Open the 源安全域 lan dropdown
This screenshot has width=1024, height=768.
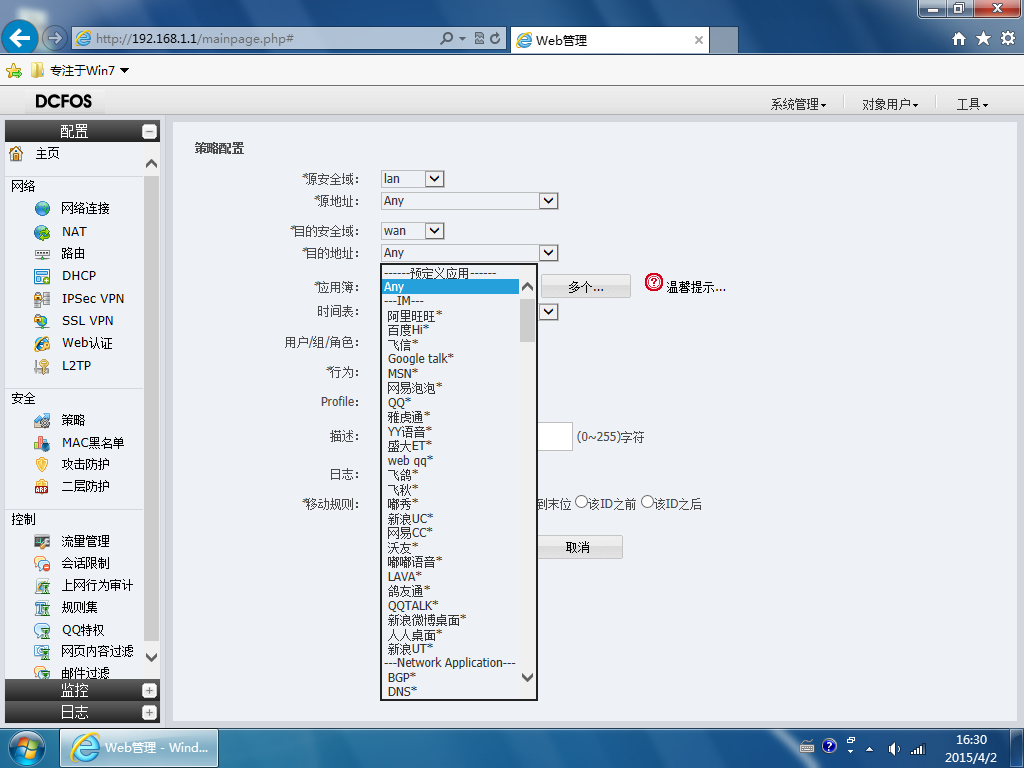[413, 179]
